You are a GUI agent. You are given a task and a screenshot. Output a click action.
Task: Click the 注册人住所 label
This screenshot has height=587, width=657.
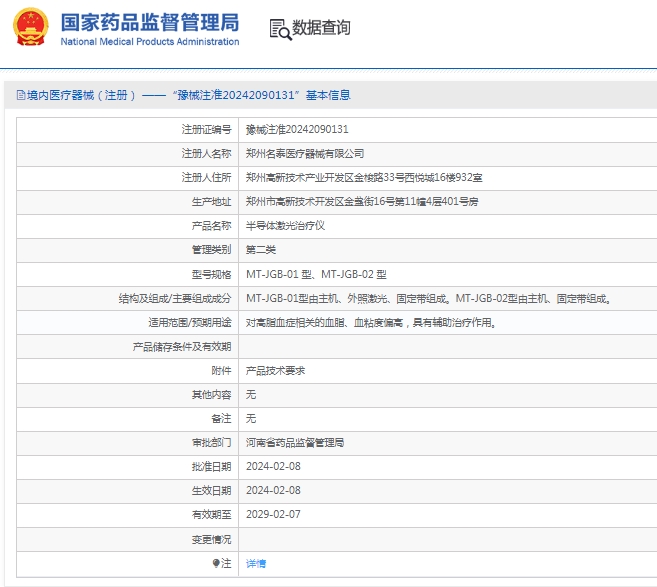click(206, 178)
